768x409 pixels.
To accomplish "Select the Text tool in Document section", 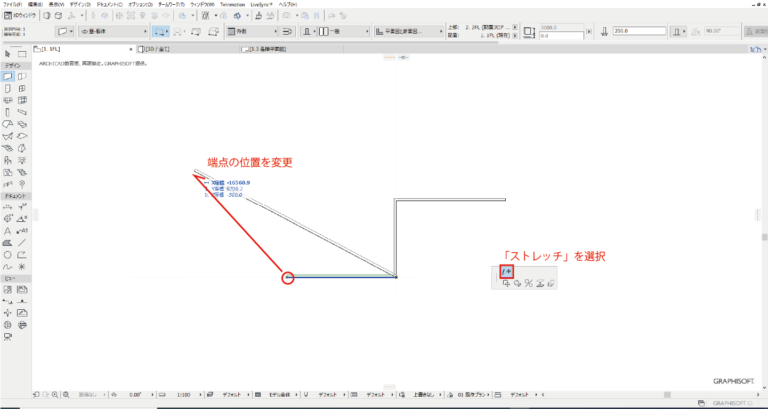I will click(x=7, y=230).
